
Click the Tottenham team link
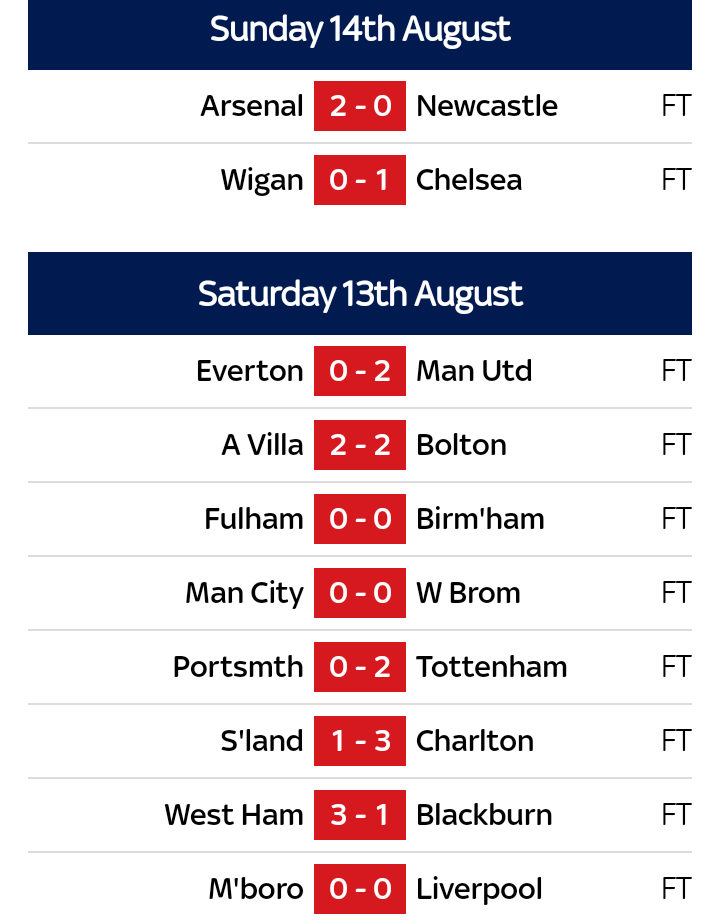pos(491,667)
